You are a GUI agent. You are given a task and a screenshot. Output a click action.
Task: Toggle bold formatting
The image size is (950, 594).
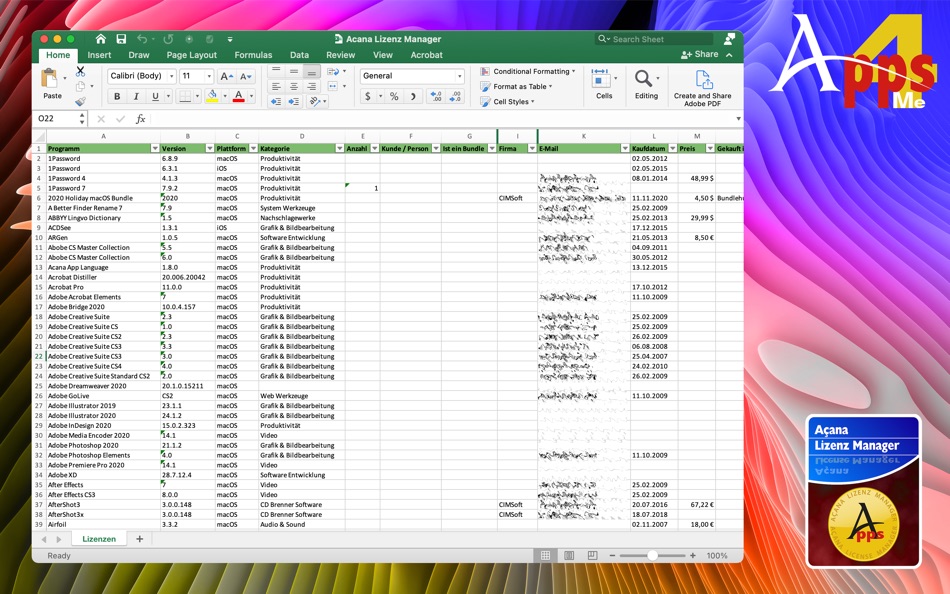click(117, 96)
